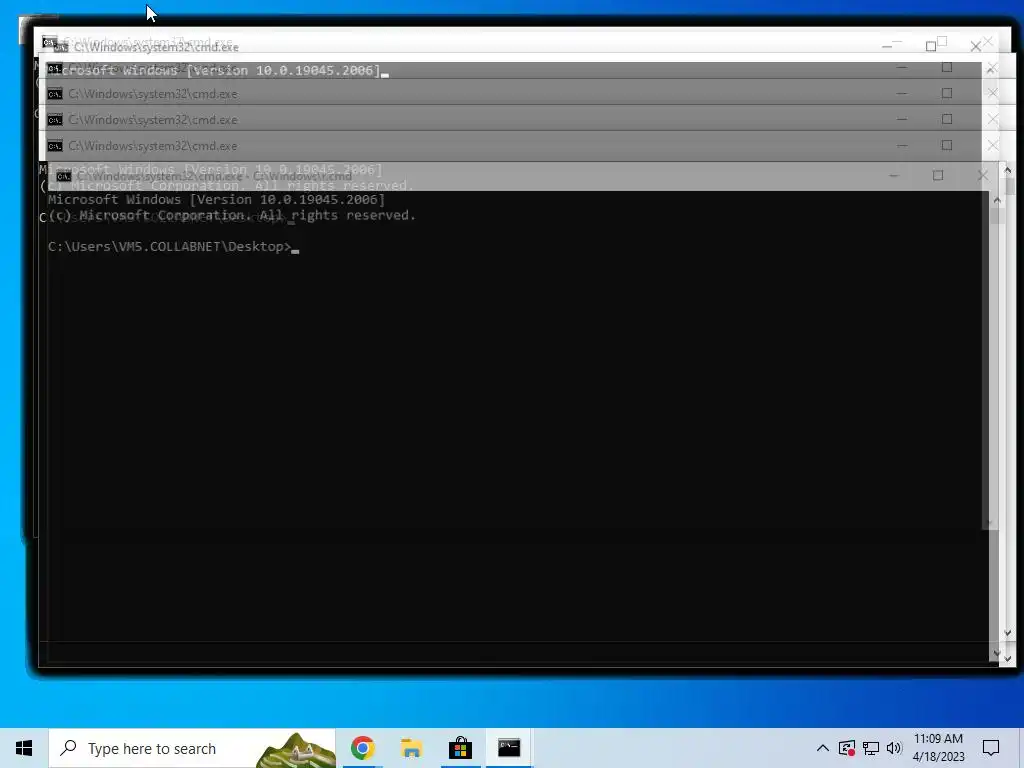Maximize the cmd.exe - r.cmd window
The width and height of the screenshot is (1024, 768).
point(938,176)
